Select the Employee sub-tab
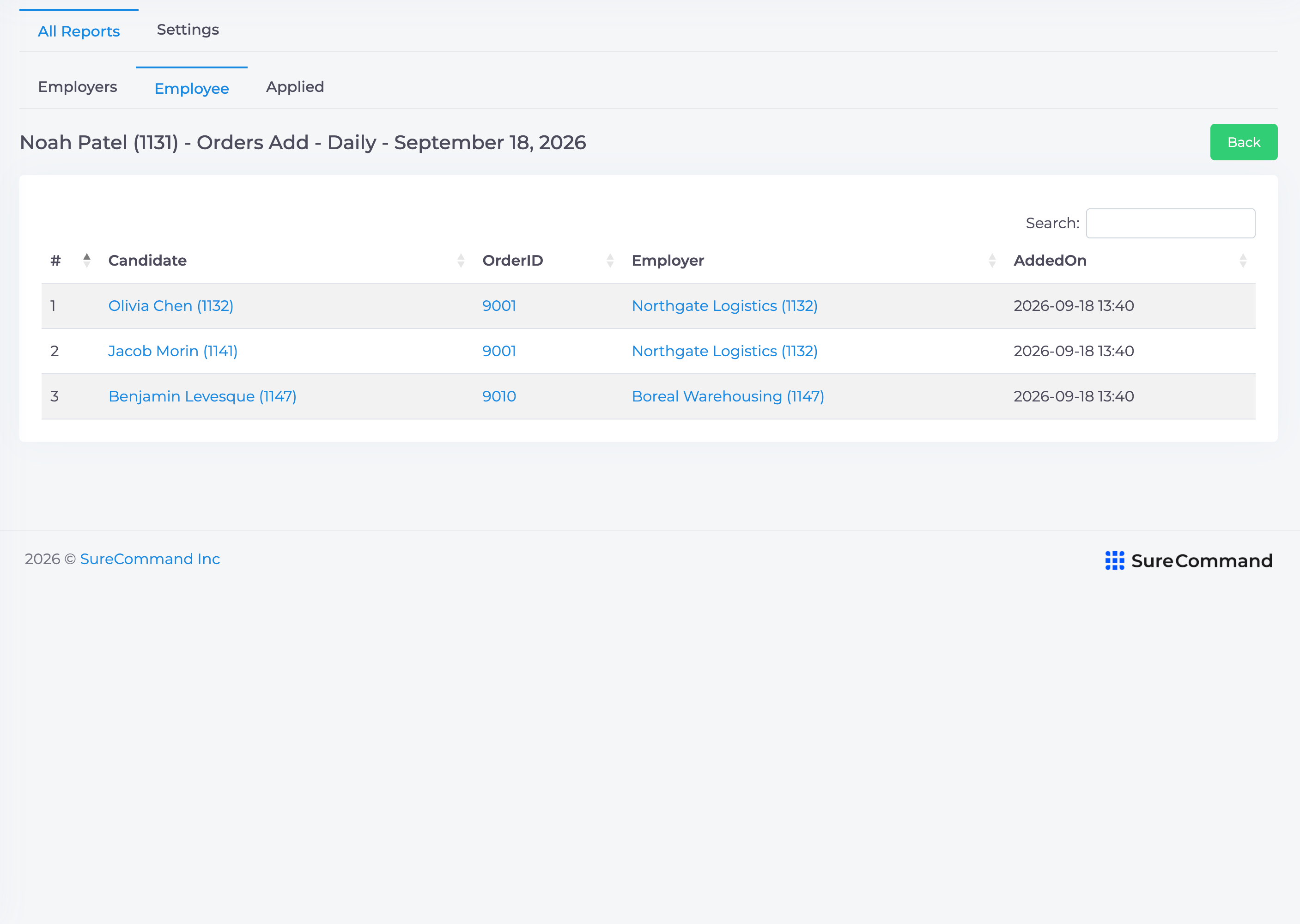1300x924 pixels. [192, 89]
